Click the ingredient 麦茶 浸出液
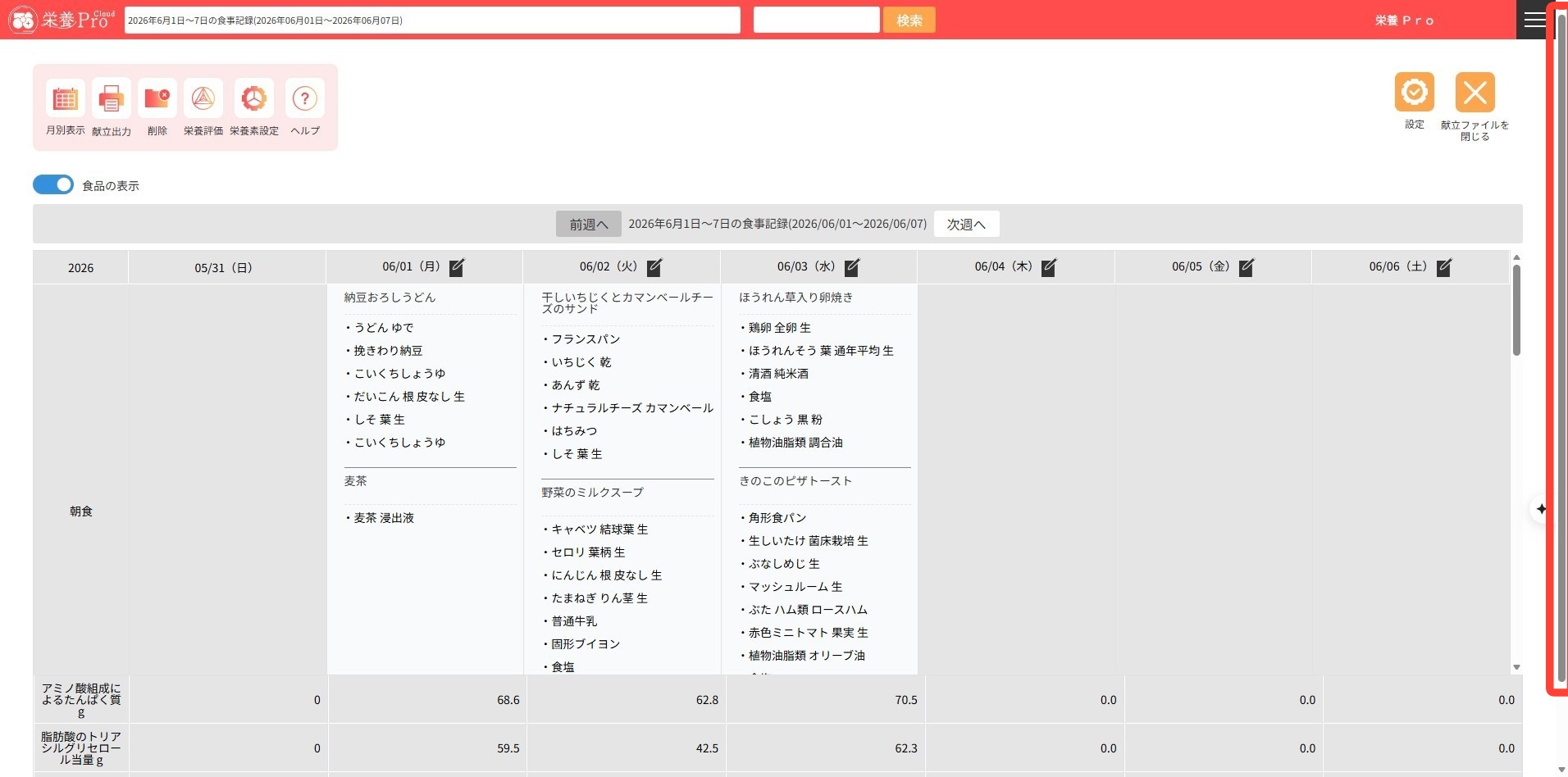The height and width of the screenshot is (777, 1568). [384, 518]
